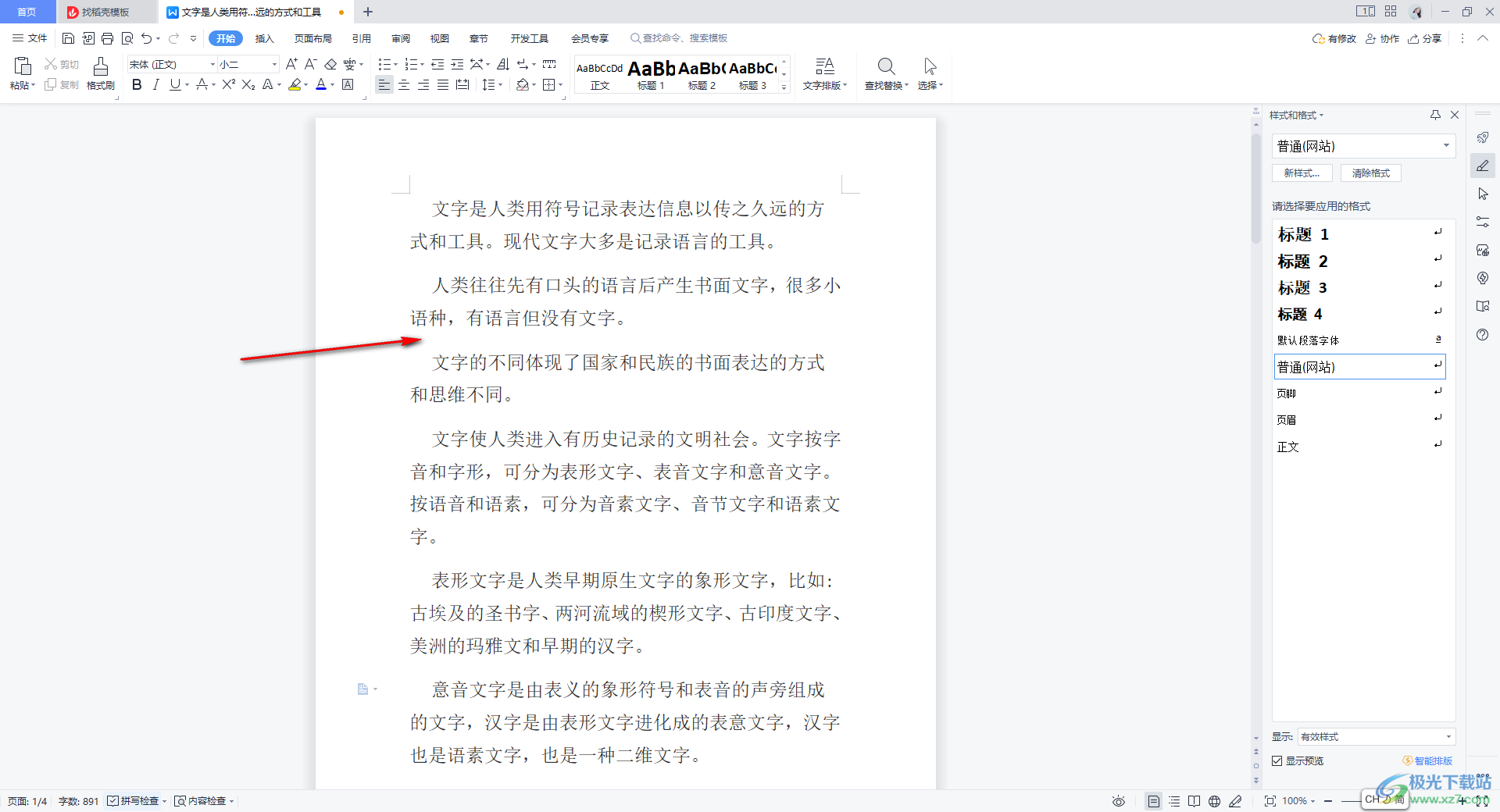Screen dimensions: 1500x812
Task: Toggle underline formatting
Action: click(175, 84)
